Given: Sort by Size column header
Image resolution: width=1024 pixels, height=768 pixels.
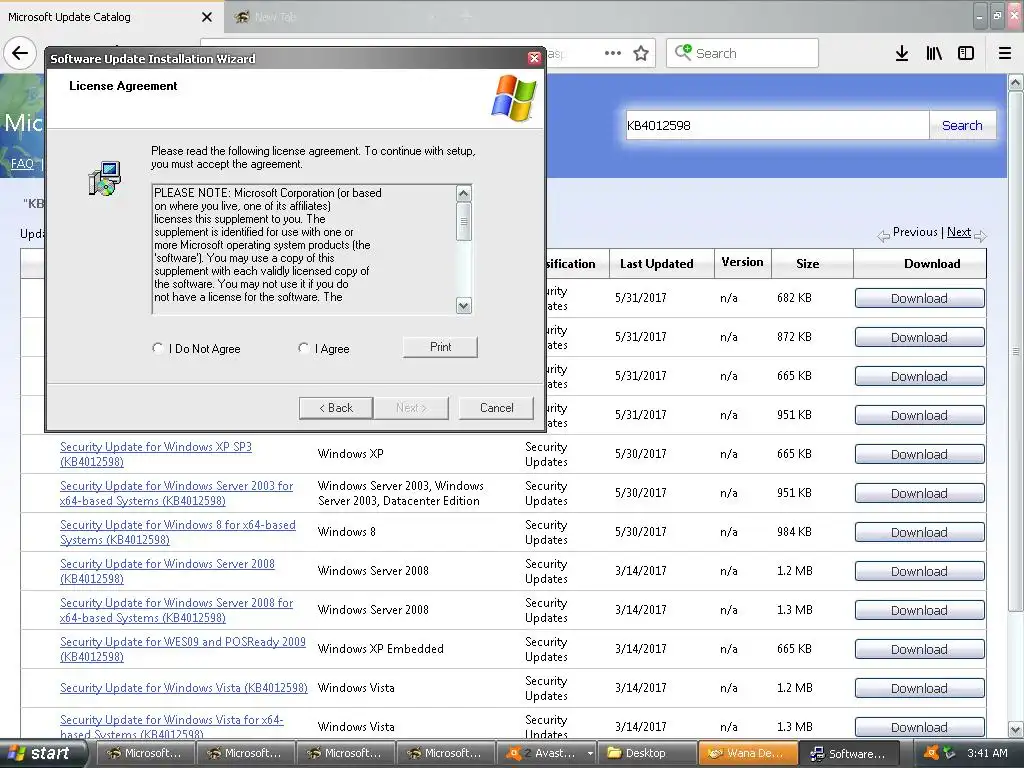Looking at the screenshot, I should tap(807, 263).
